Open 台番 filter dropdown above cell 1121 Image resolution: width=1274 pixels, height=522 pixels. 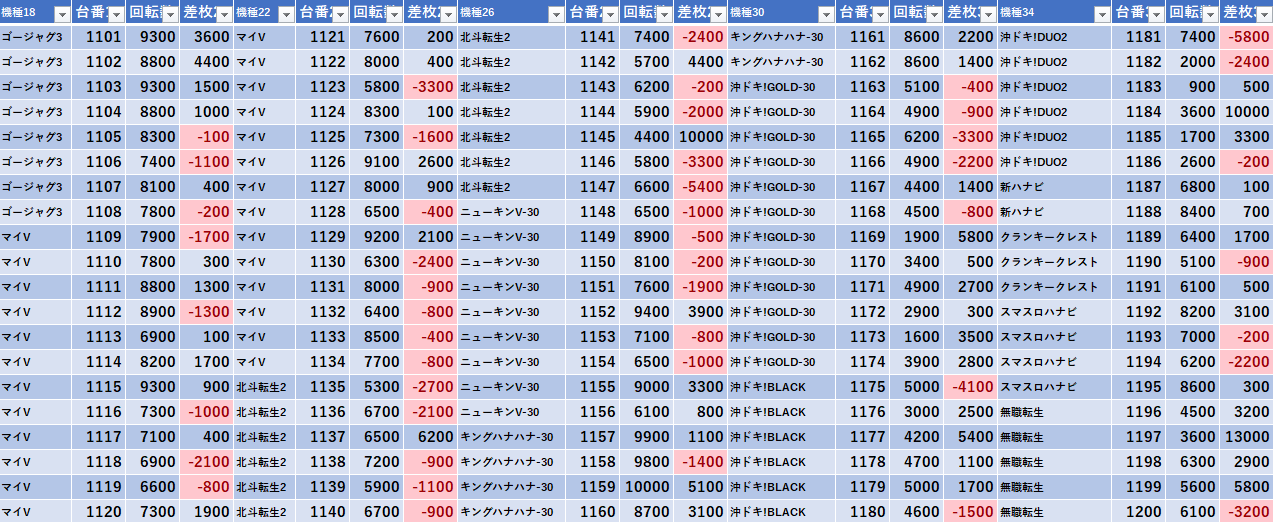[340, 14]
